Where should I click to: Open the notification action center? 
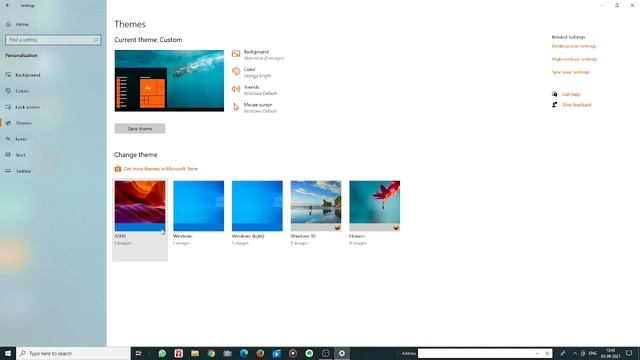[x=629, y=353]
